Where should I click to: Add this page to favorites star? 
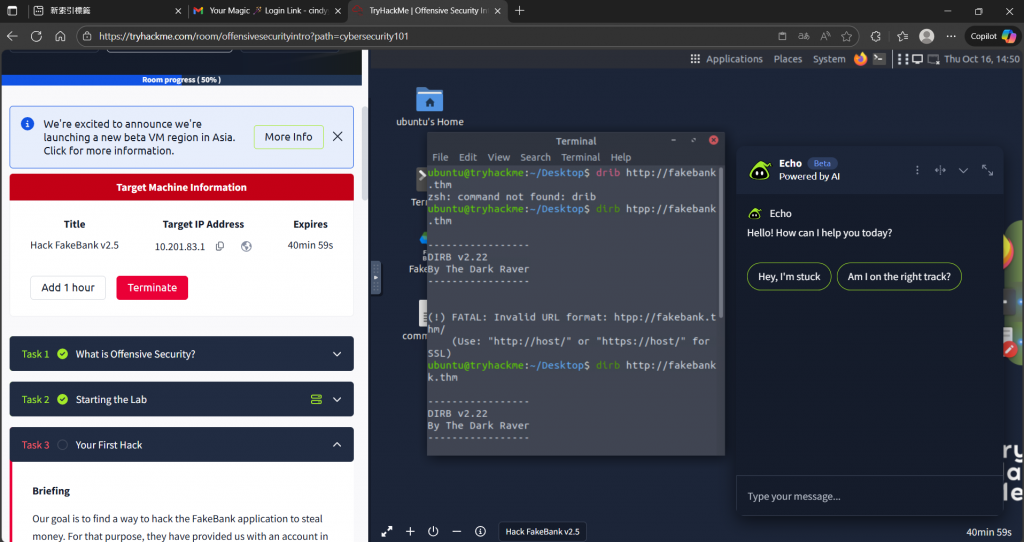pyautogui.click(x=846, y=36)
